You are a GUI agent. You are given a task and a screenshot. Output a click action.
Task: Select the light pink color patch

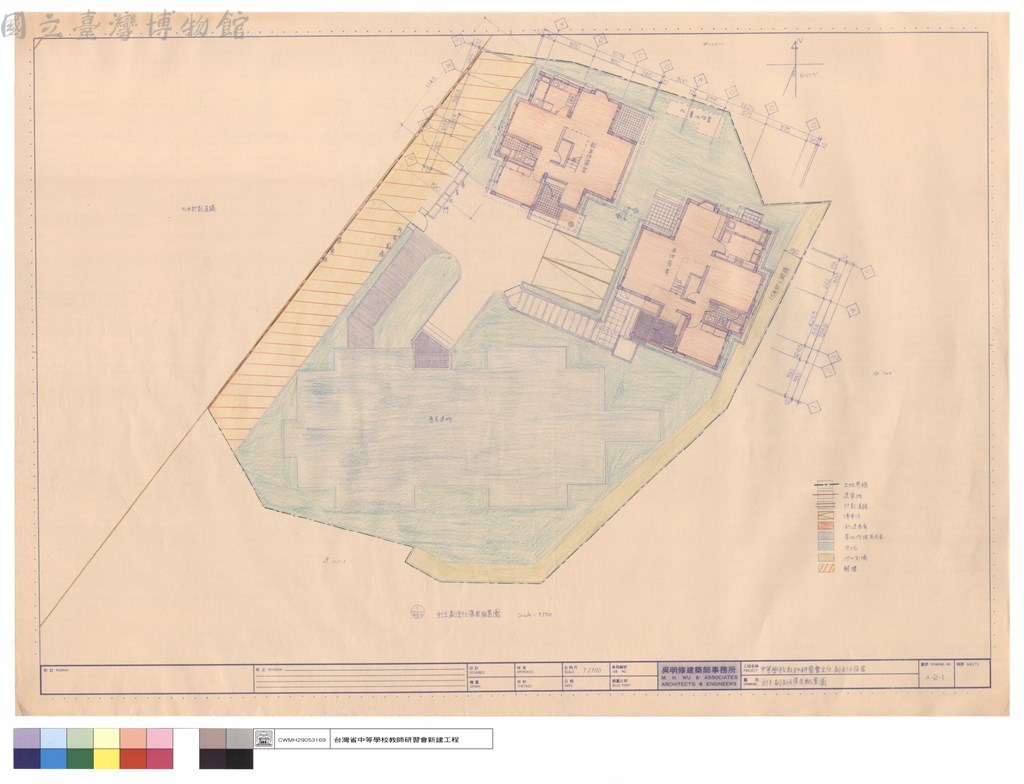coord(160,739)
